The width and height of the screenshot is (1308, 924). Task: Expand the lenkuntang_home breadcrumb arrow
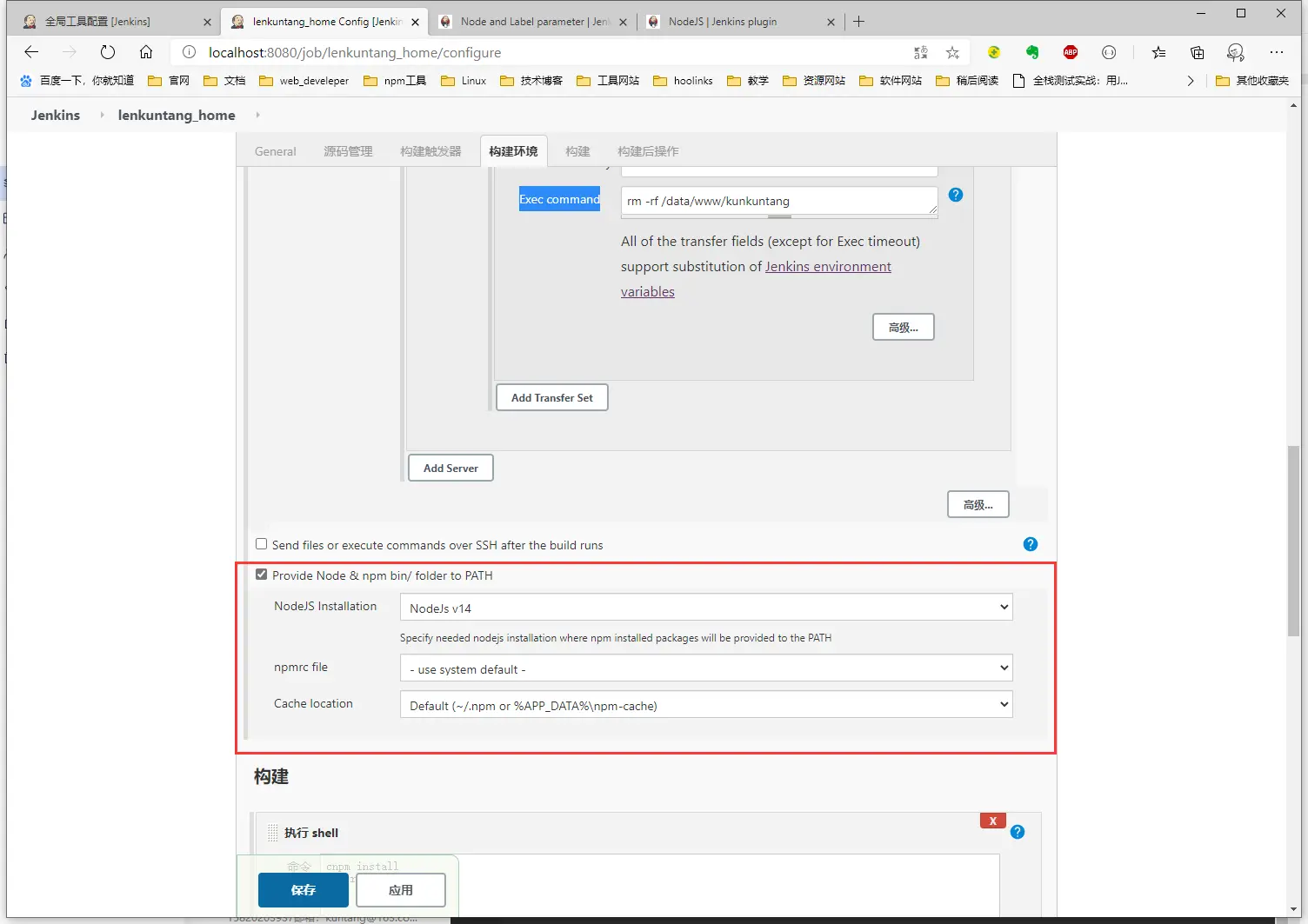click(x=257, y=115)
